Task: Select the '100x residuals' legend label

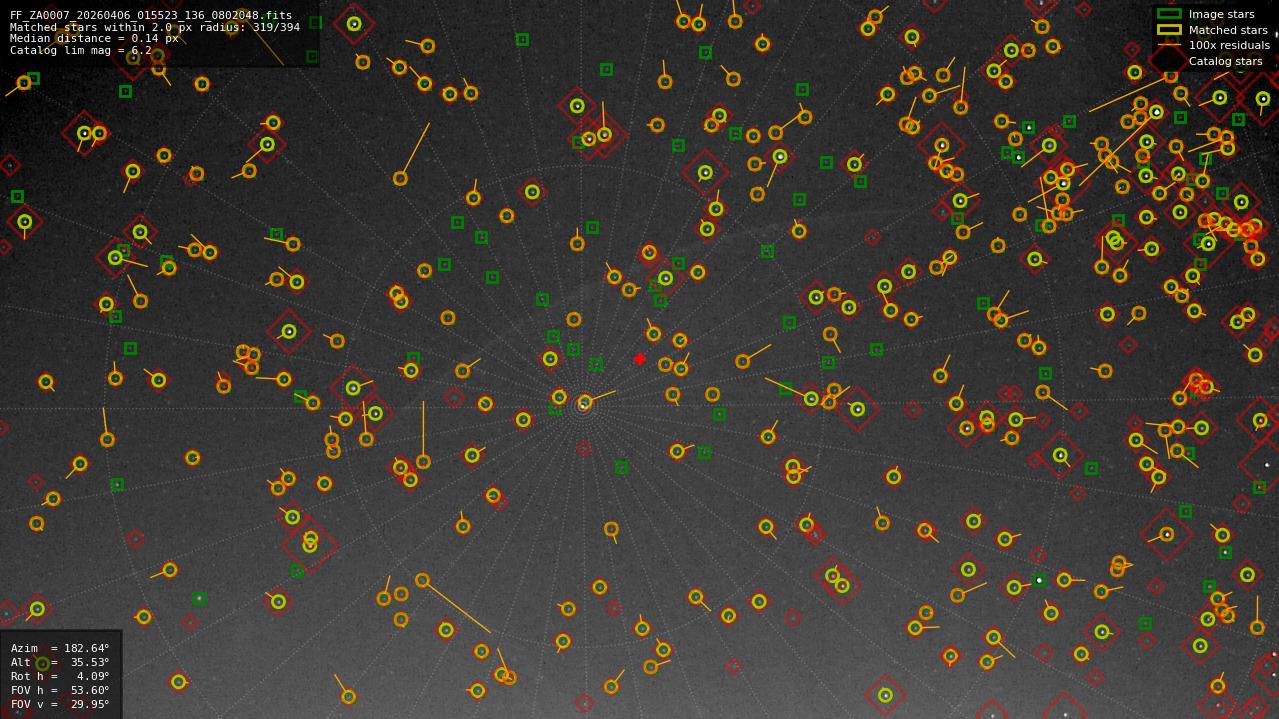Action: 1229,45
